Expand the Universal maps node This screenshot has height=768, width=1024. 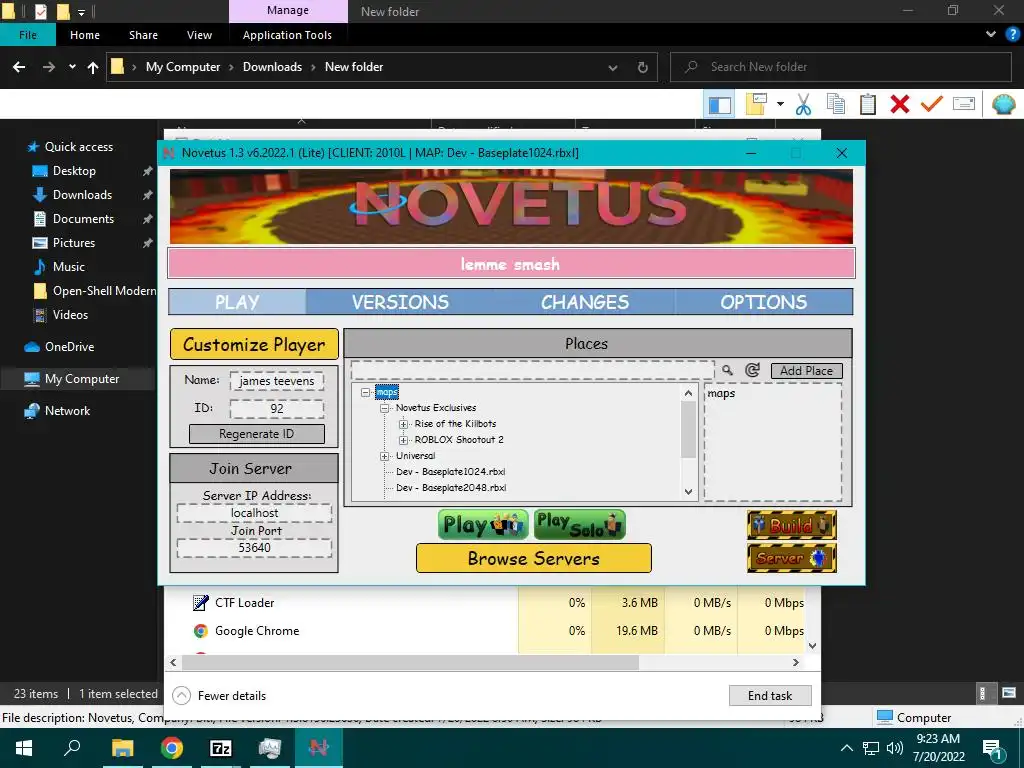point(385,456)
